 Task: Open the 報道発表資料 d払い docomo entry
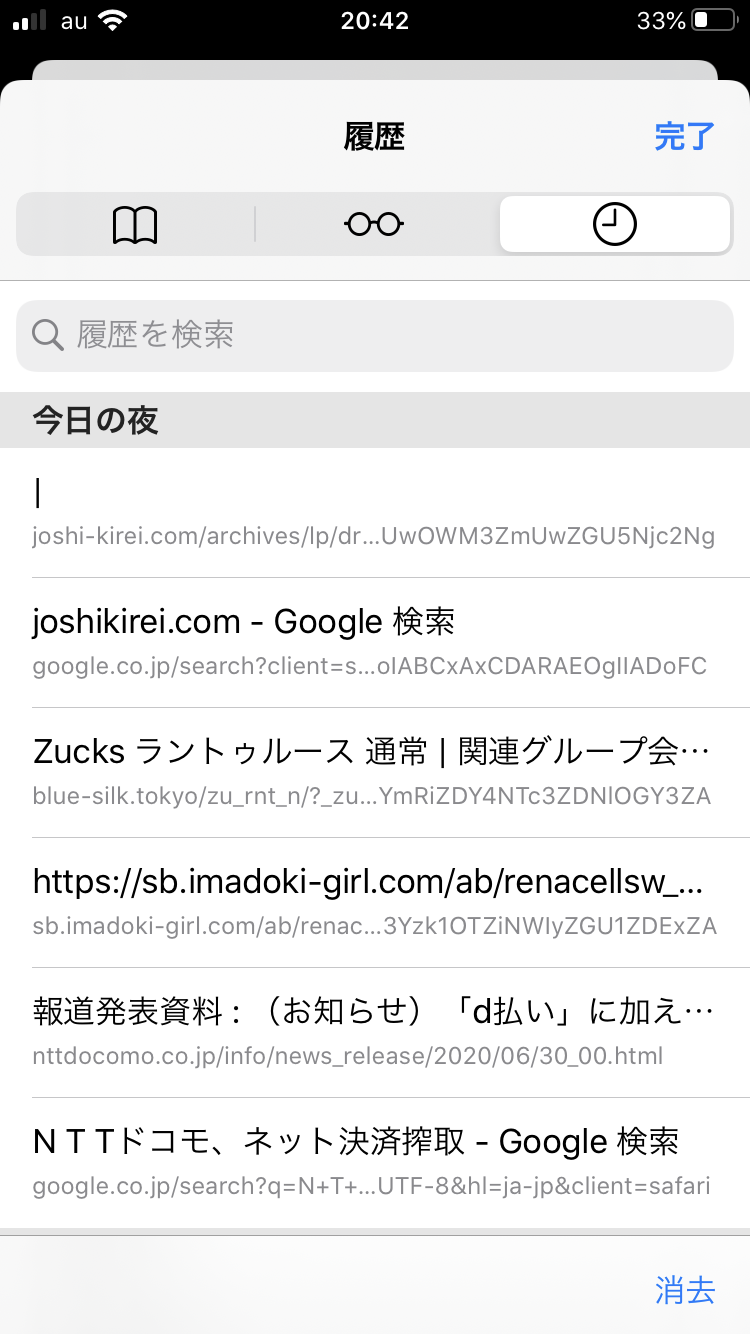(374, 1032)
